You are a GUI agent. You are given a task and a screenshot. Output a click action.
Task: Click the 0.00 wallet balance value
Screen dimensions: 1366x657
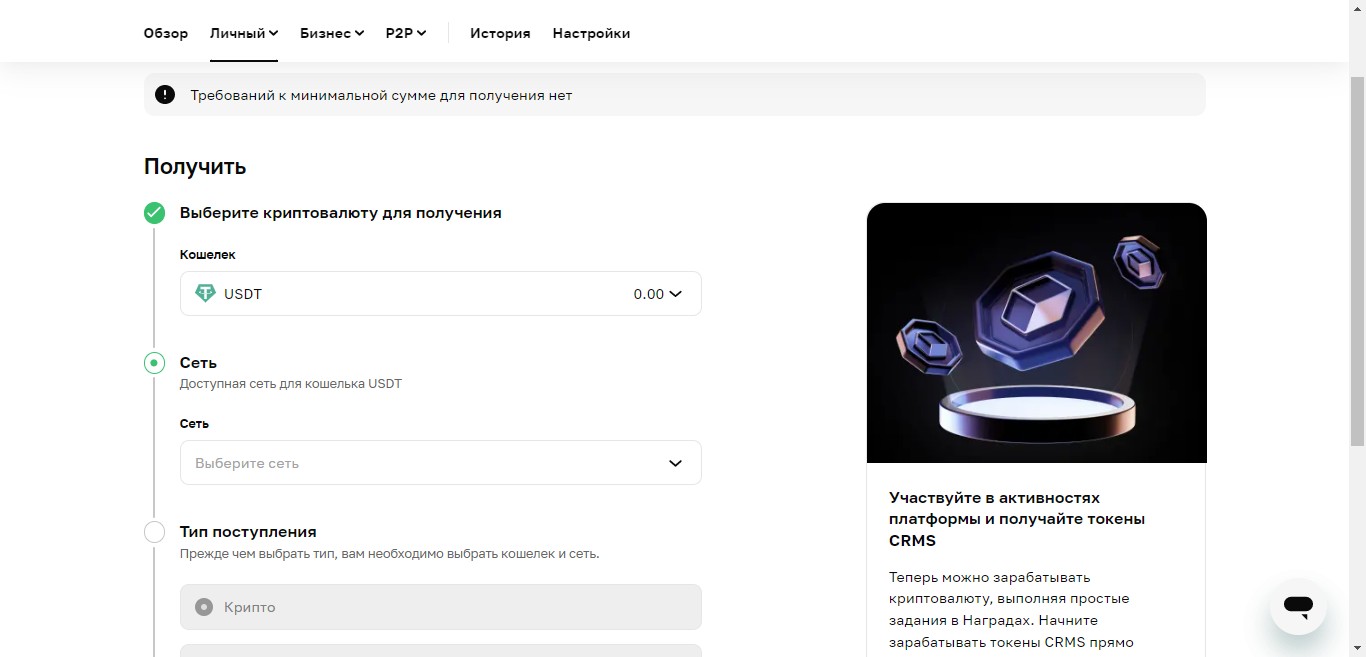pos(648,294)
